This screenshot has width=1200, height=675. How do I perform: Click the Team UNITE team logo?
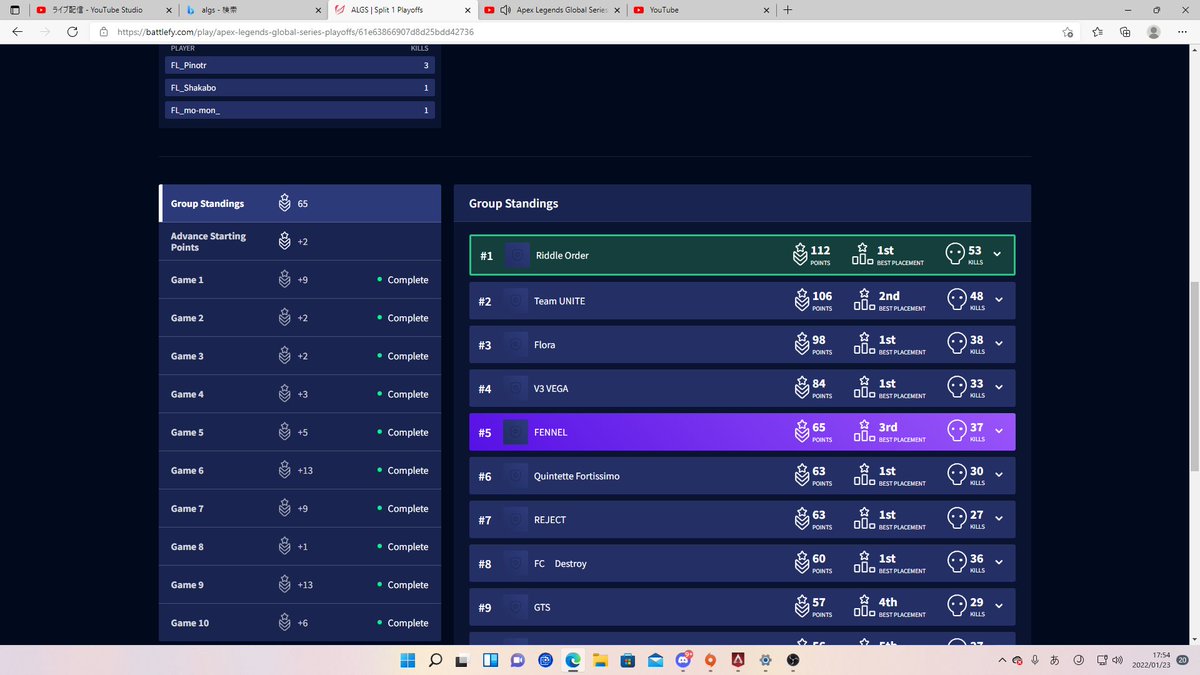click(516, 301)
